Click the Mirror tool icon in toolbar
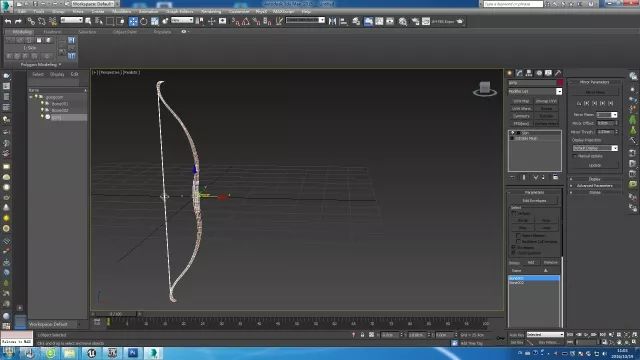The height and width of the screenshot is (360, 640). point(333,21)
